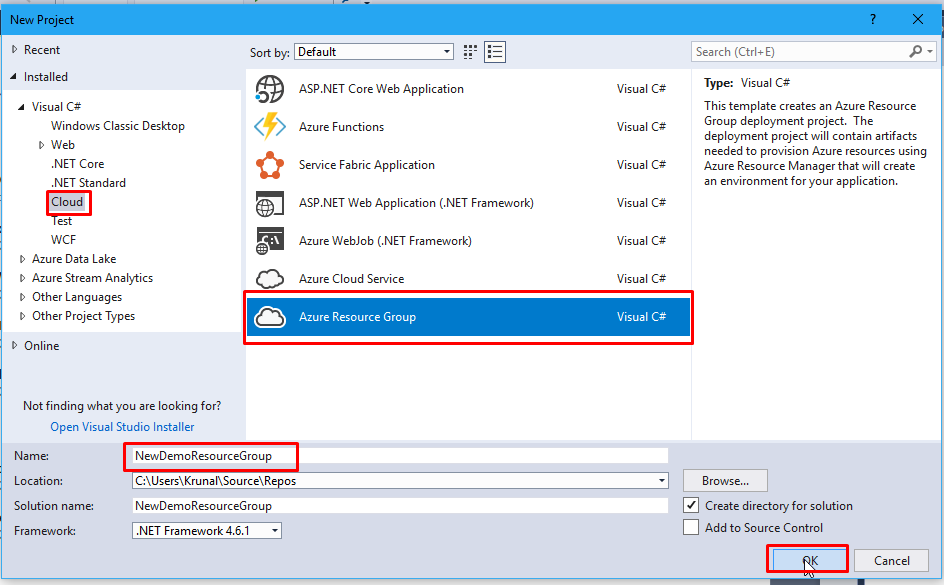This screenshot has width=944, height=585.
Task: Open the Location path dropdown arrow
Action: (x=662, y=480)
